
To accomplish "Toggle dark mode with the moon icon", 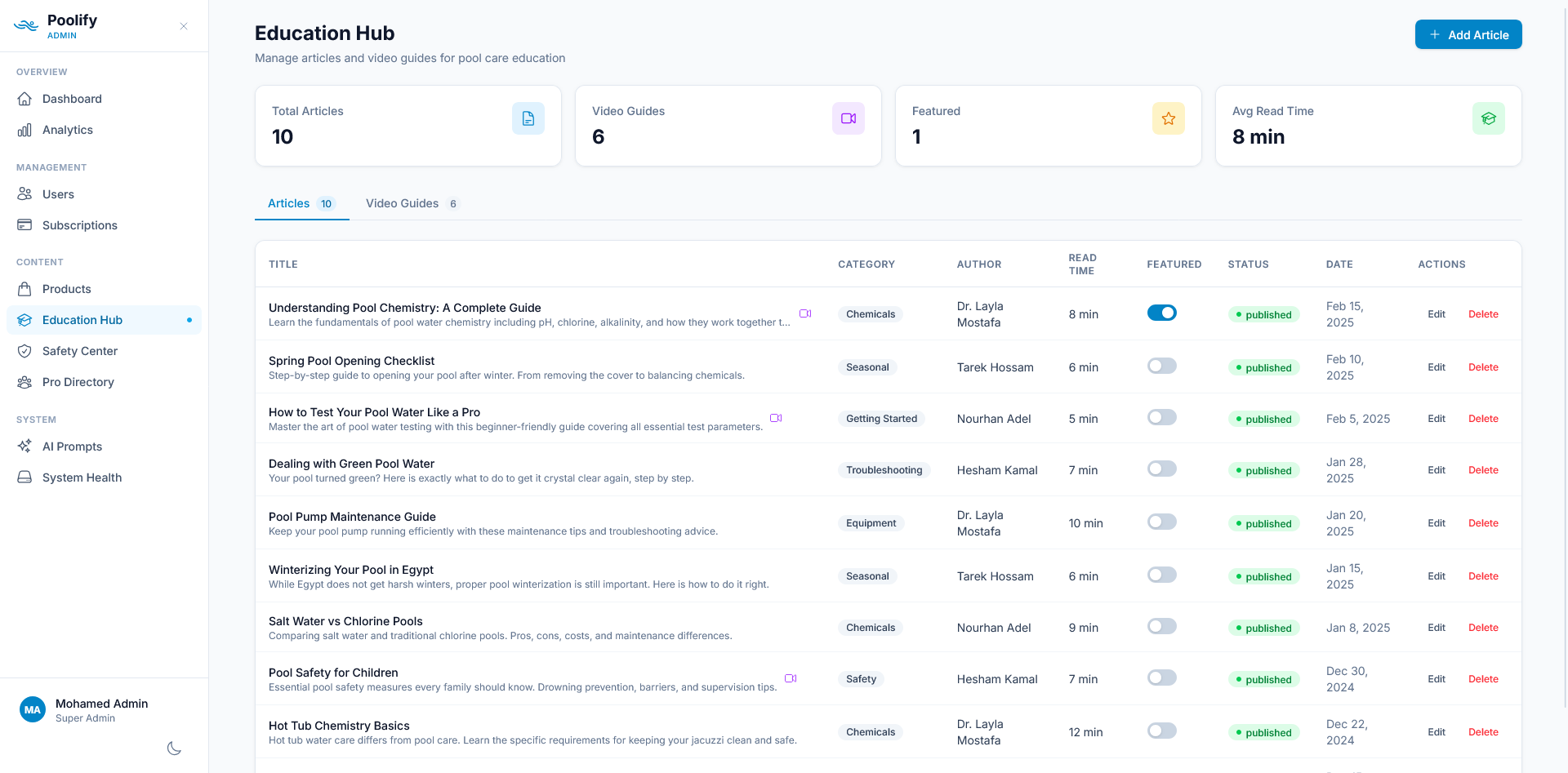I will coord(174,749).
